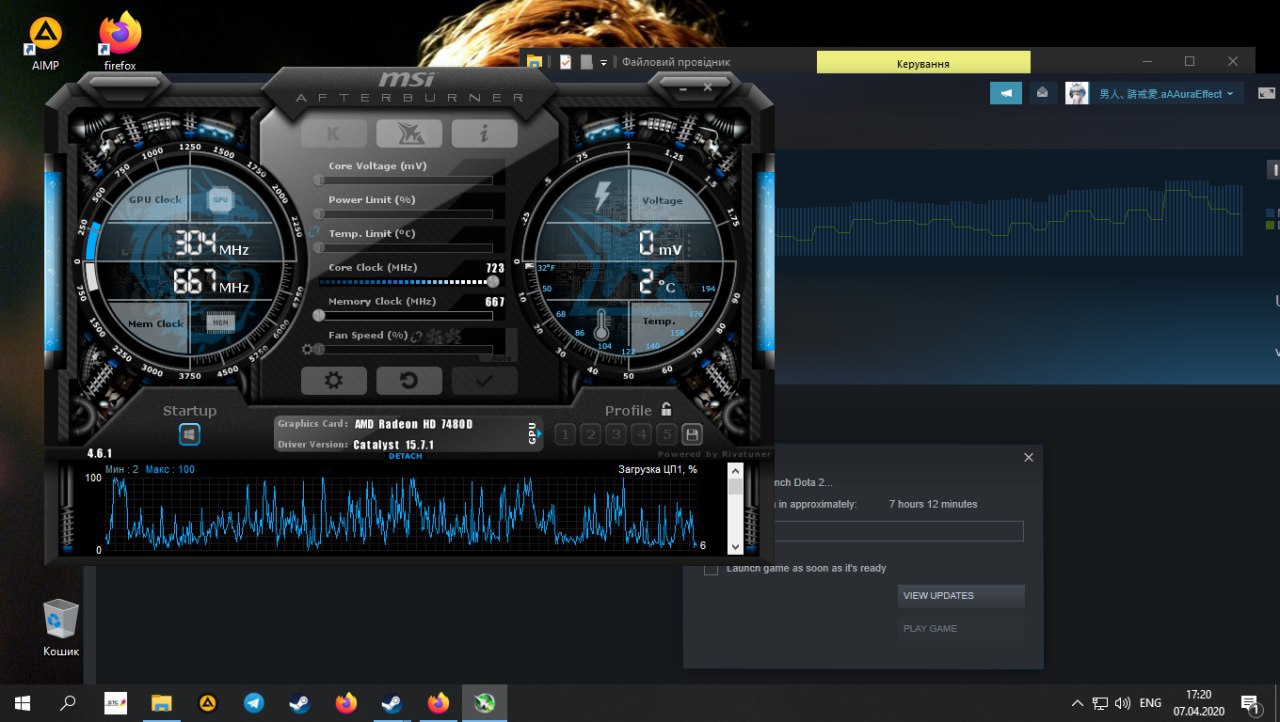Click DETACH under the driver version
The width and height of the screenshot is (1280, 722).
coord(405,456)
